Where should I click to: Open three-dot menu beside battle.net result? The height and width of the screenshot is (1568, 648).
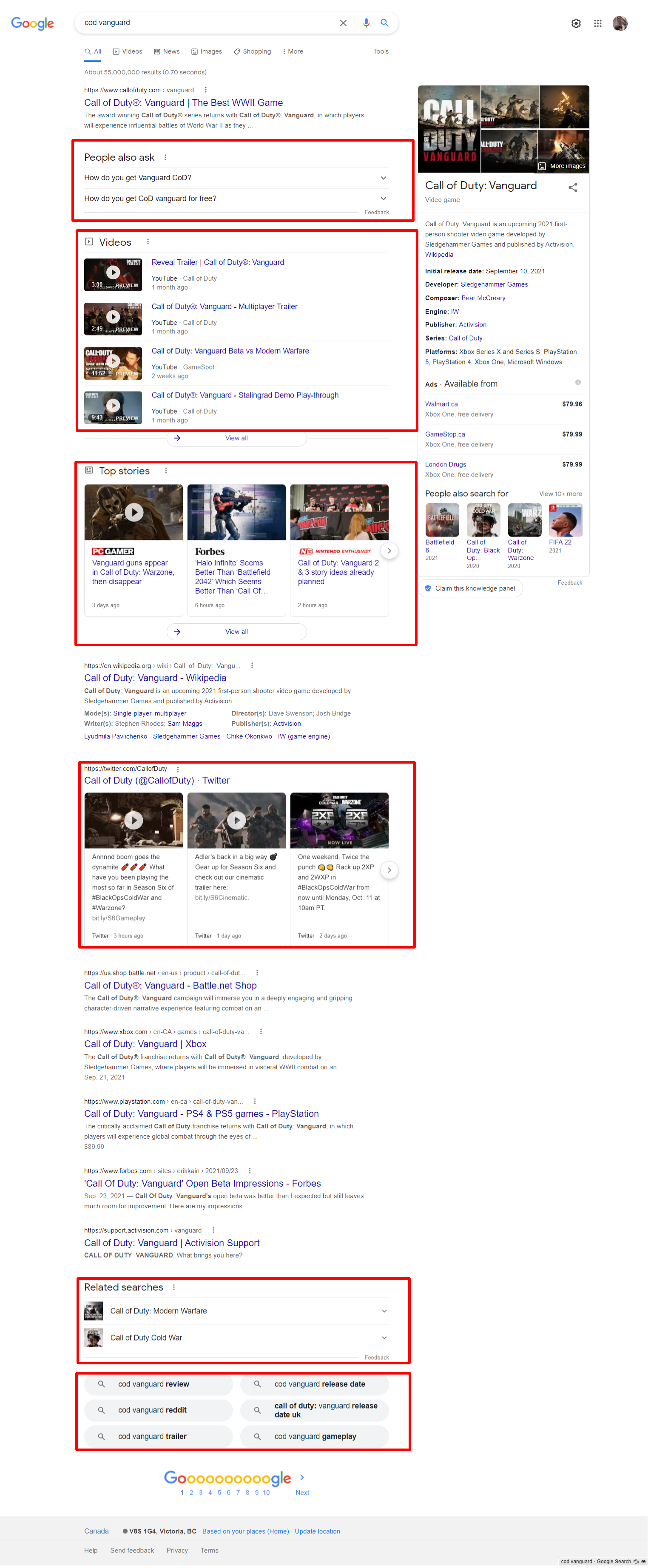(x=257, y=973)
